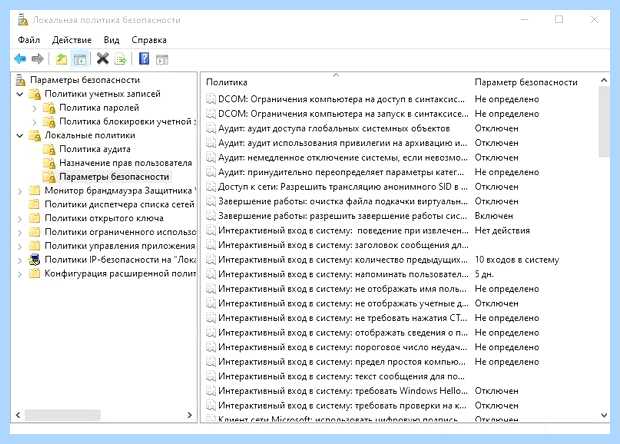Click the root 'Параметры безопасности' tree icon

coord(21,80)
